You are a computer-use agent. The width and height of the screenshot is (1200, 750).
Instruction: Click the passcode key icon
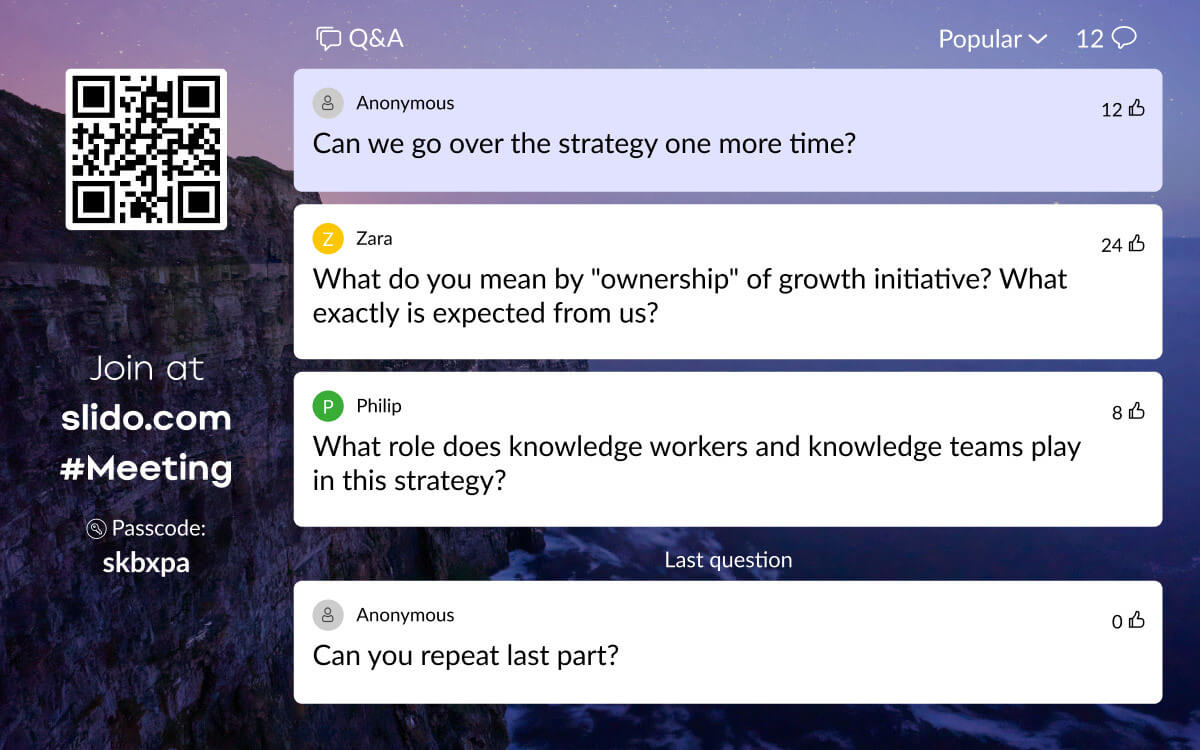coord(97,529)
